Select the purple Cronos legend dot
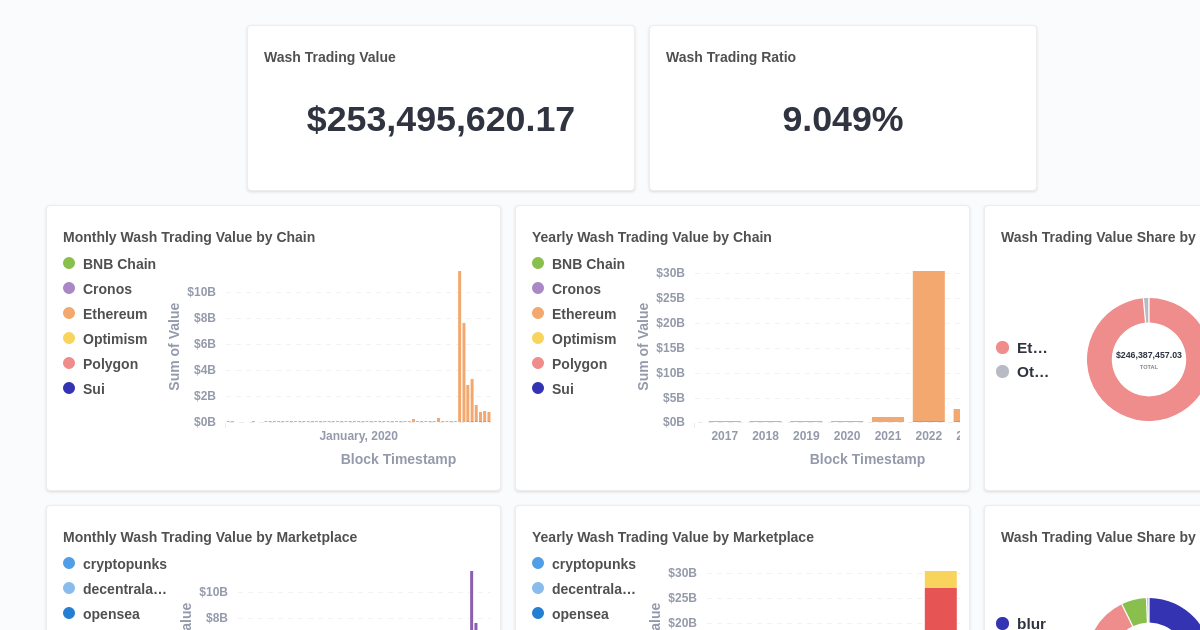1200x630 pixels. [68, 289]
